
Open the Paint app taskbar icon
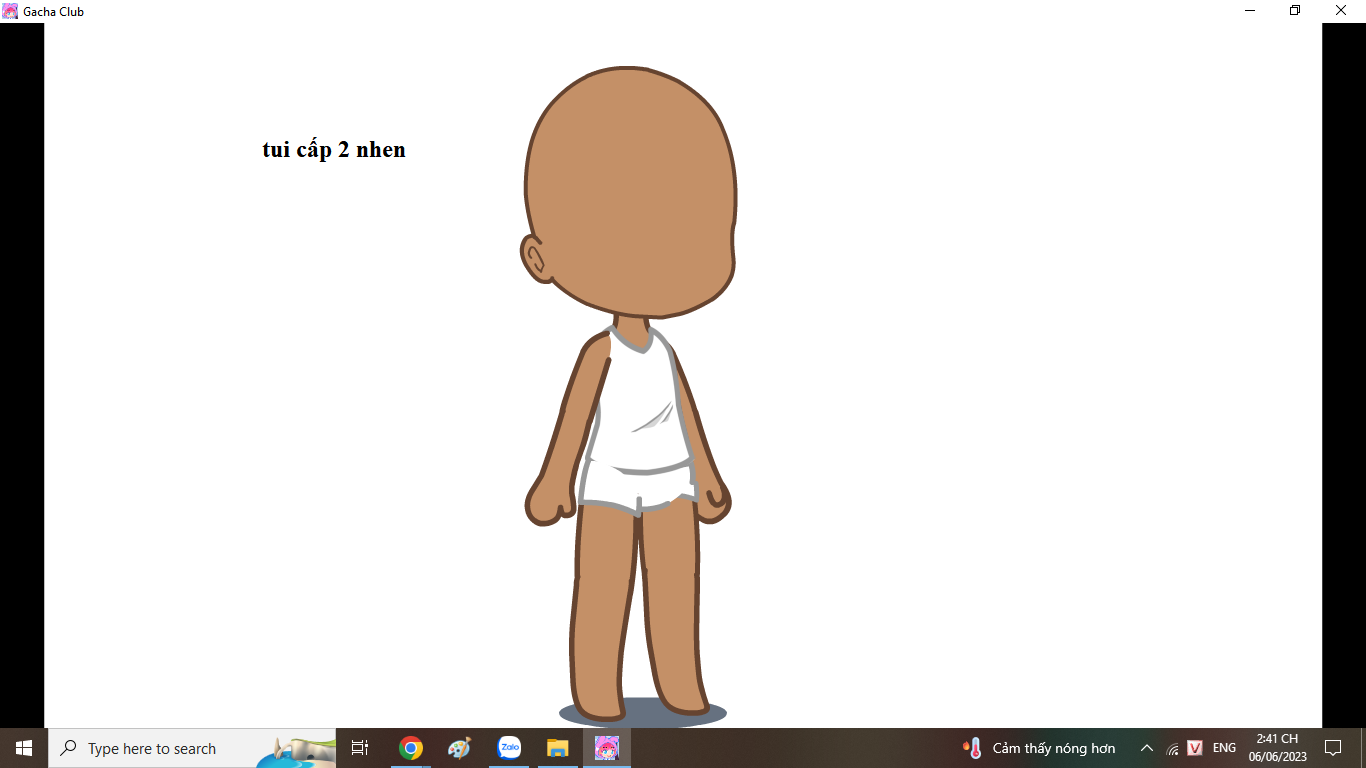point(459,748)
